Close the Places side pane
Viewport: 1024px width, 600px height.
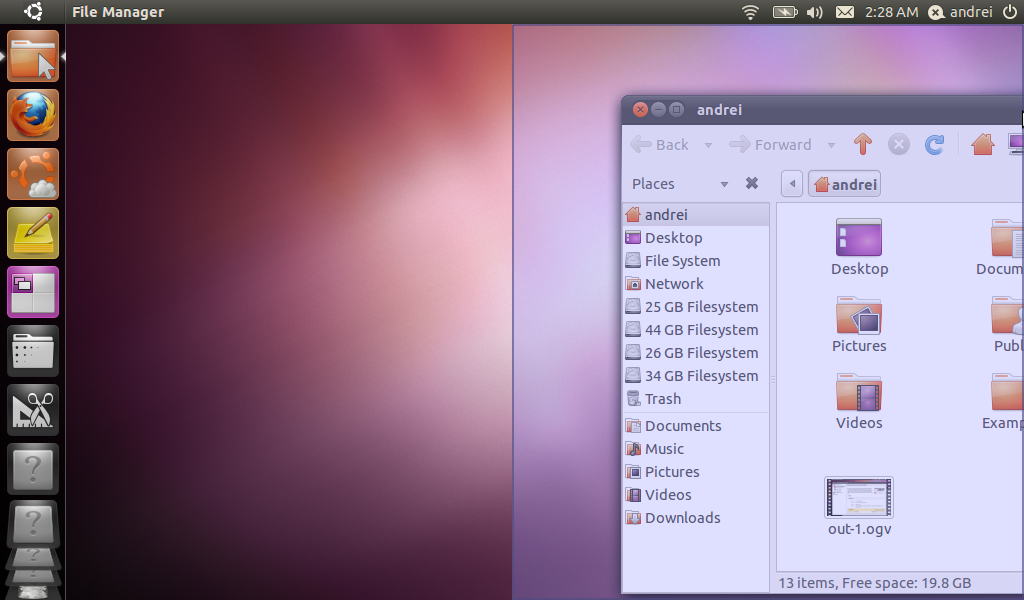point(752,183)
